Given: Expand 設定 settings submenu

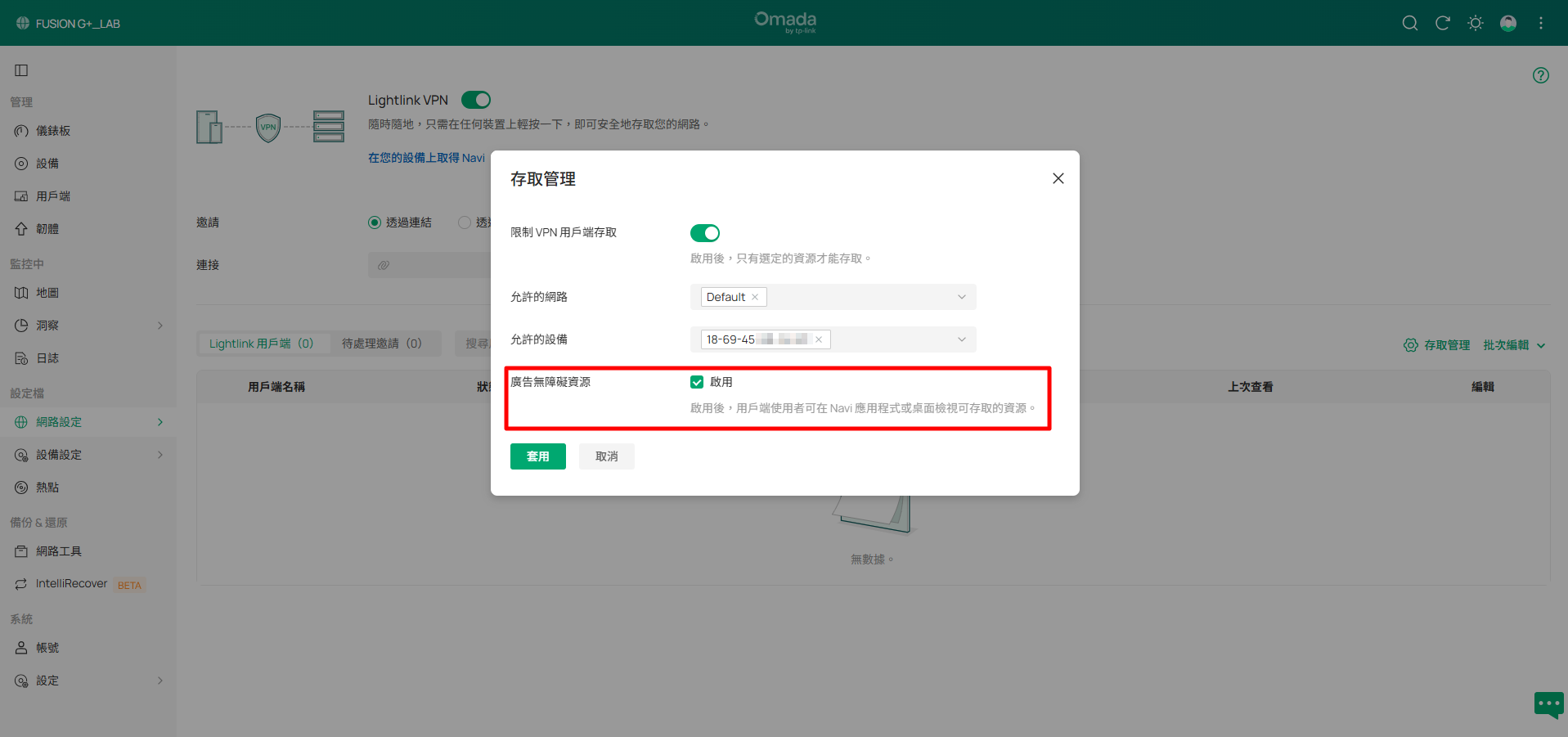Looking at the screenshot, I should tap(160, 681).
